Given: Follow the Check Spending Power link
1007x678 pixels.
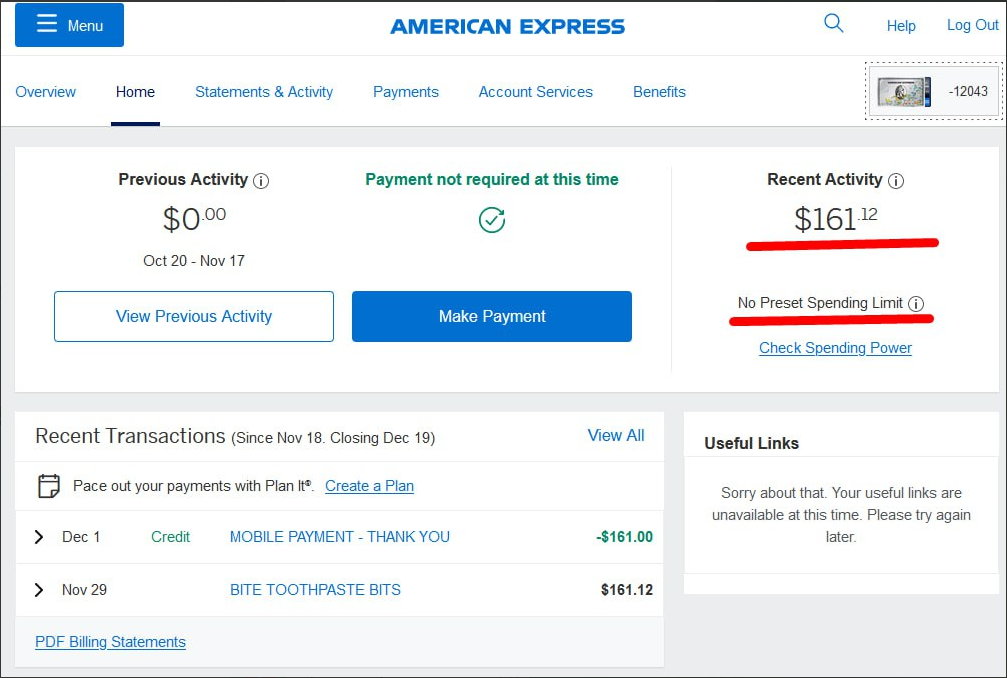Looking at the screenshot, I should click(836, 348).
